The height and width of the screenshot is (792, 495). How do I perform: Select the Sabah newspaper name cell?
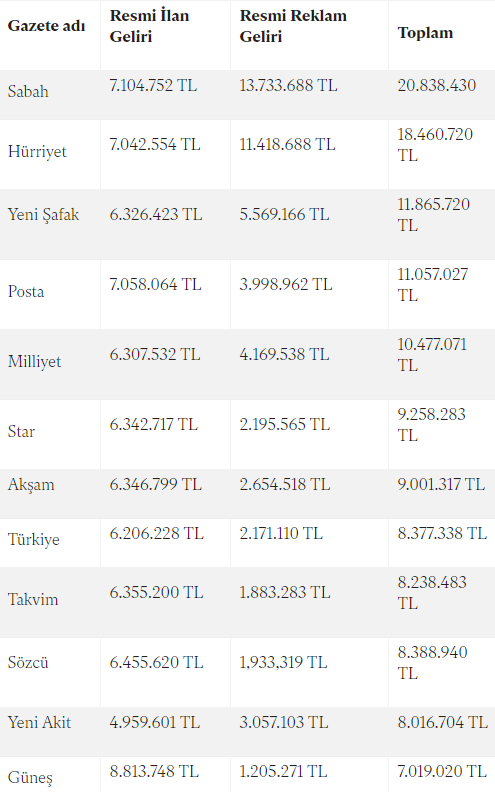coord(28,91)
